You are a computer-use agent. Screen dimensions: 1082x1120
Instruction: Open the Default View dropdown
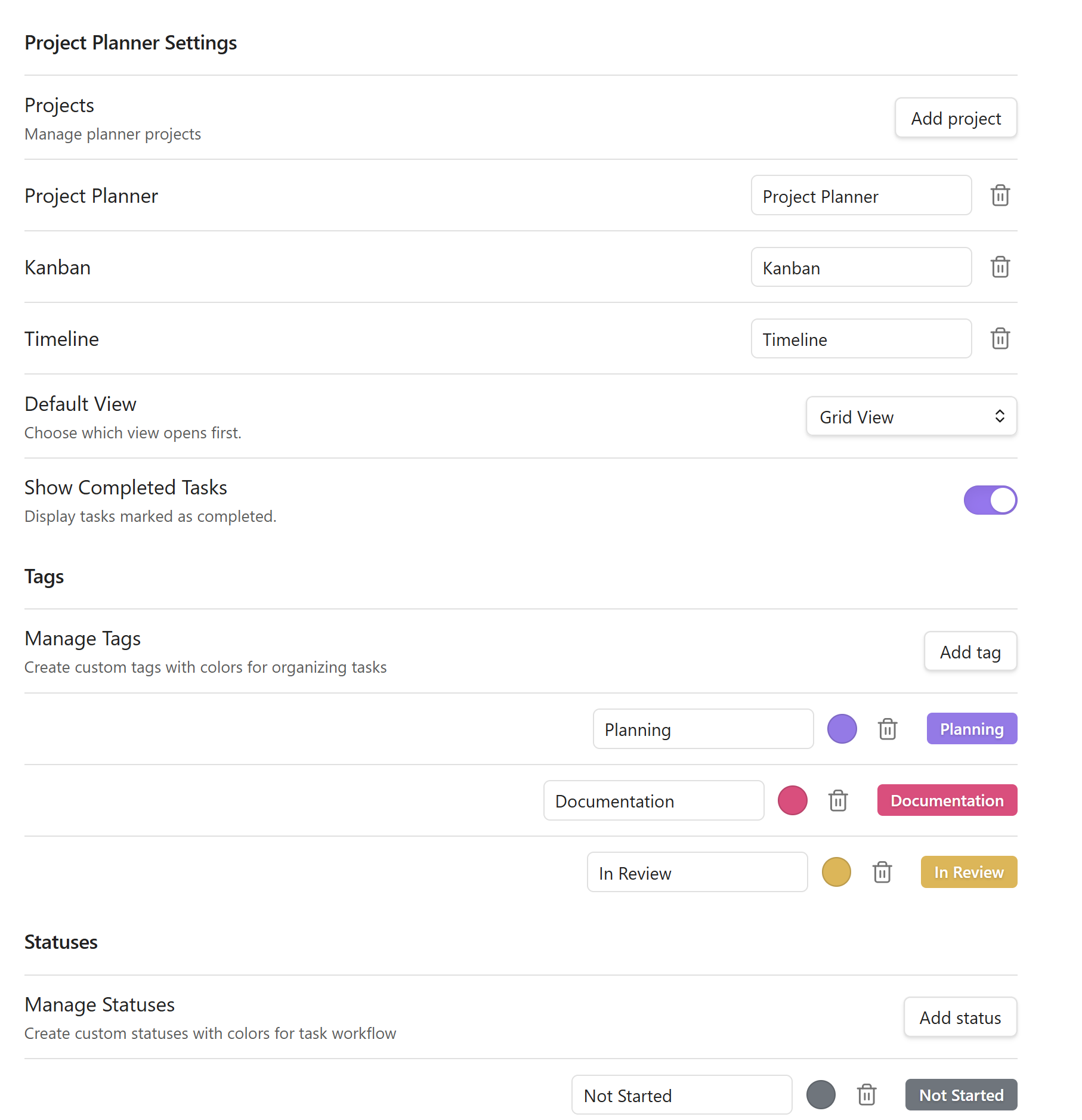[x=911, y=416]
